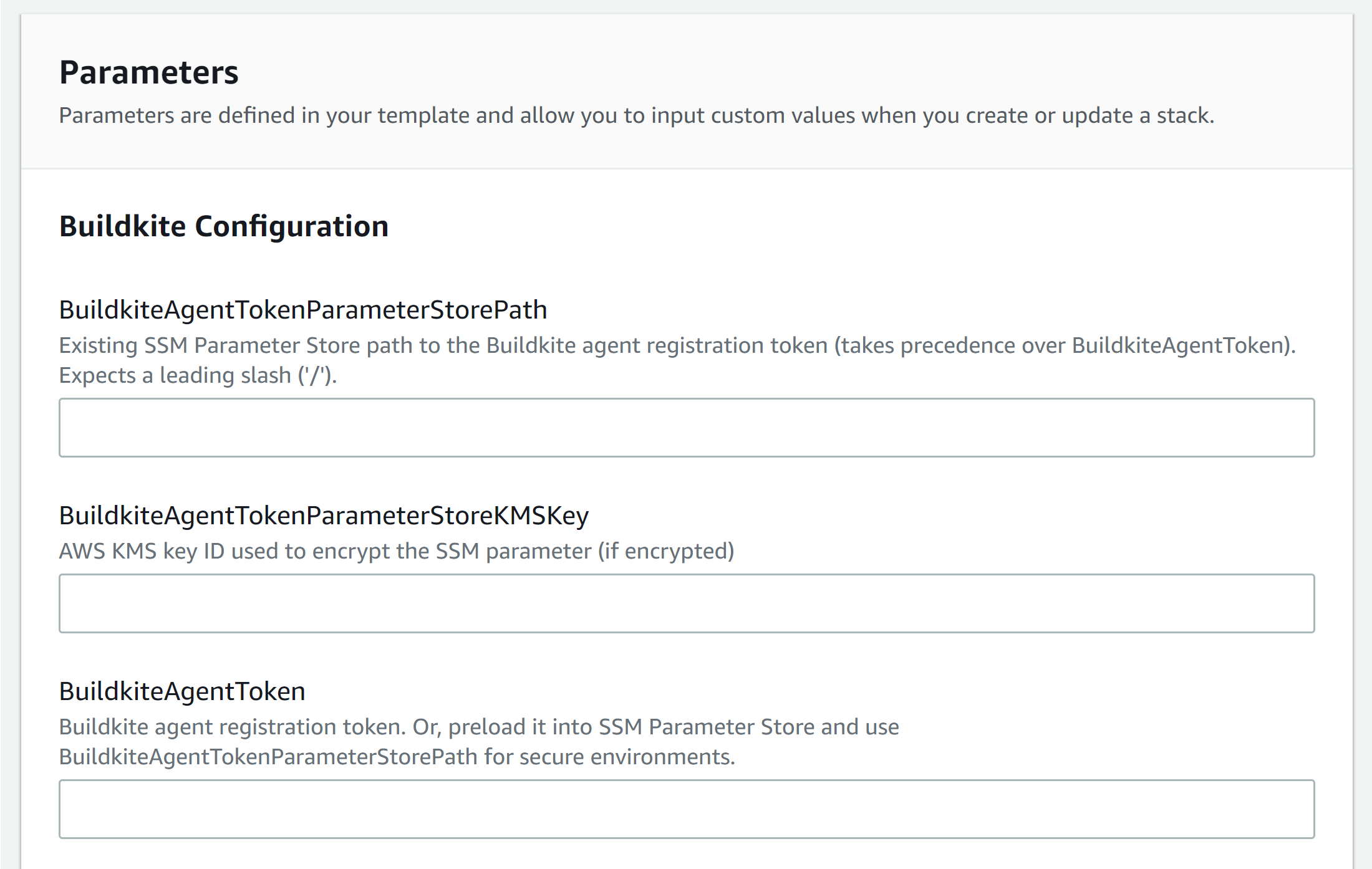Click the Buildkite Configuration panel body
The image size is (1372, 869).
click(686, 499)
